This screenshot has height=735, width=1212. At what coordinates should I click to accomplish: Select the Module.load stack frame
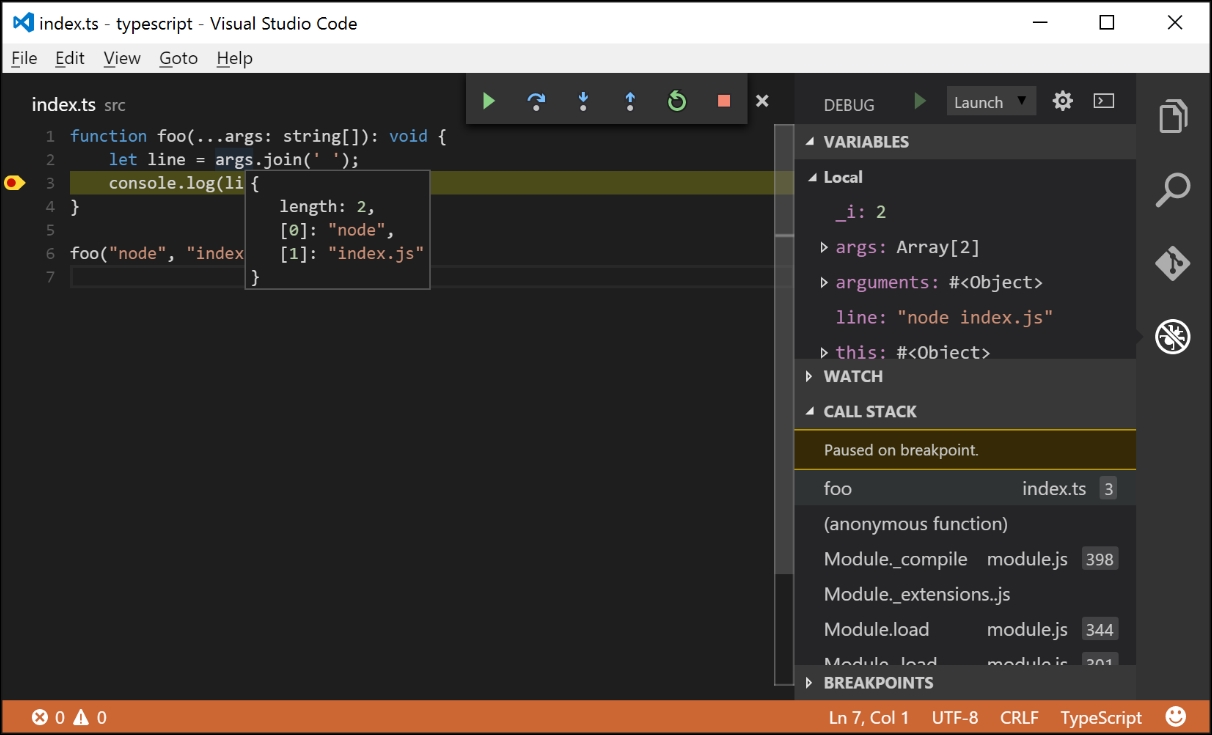pos(965,629)
